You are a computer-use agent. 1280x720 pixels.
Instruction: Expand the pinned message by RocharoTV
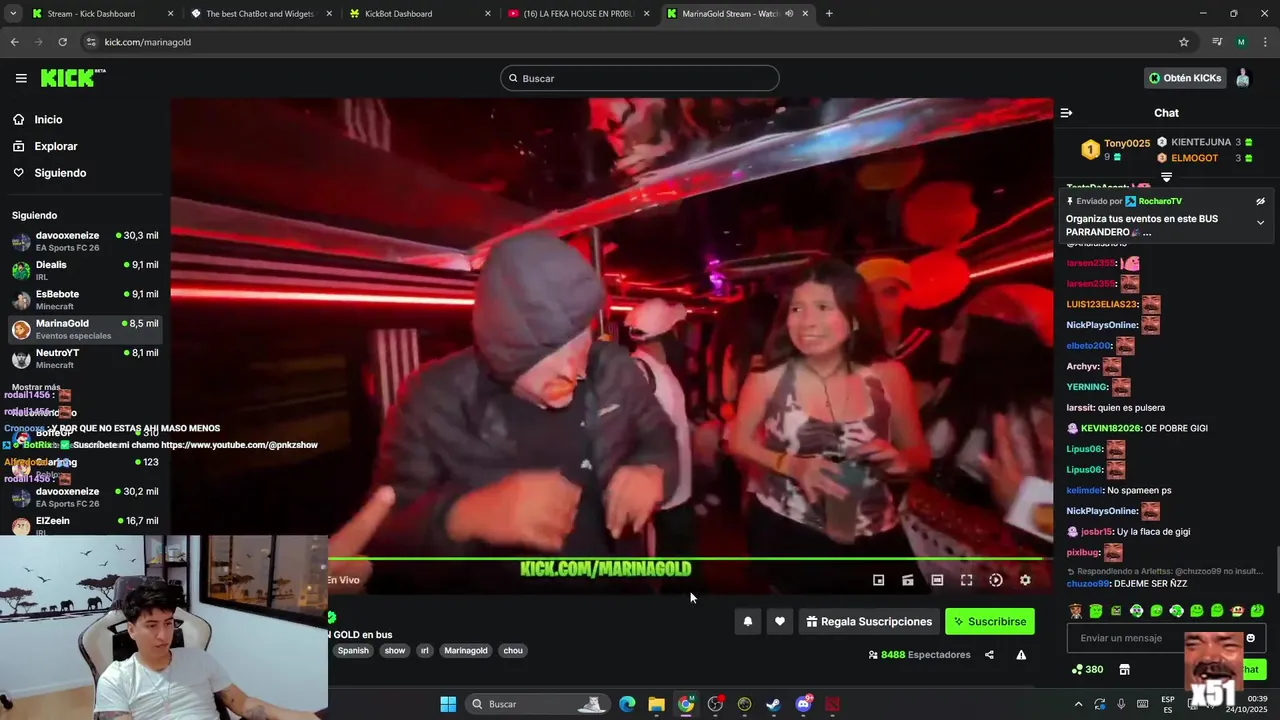pyautogui.click(x=1260, y=223)
